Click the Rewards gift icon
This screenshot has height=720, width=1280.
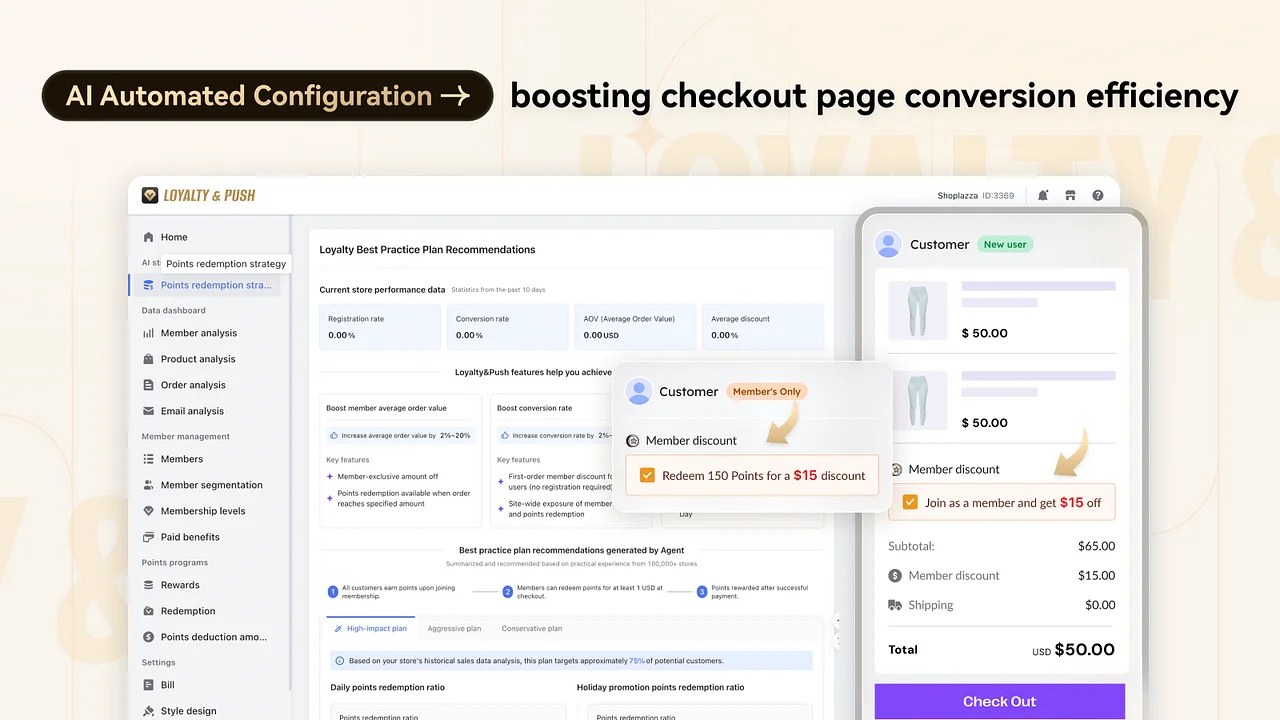click(149, 585)
